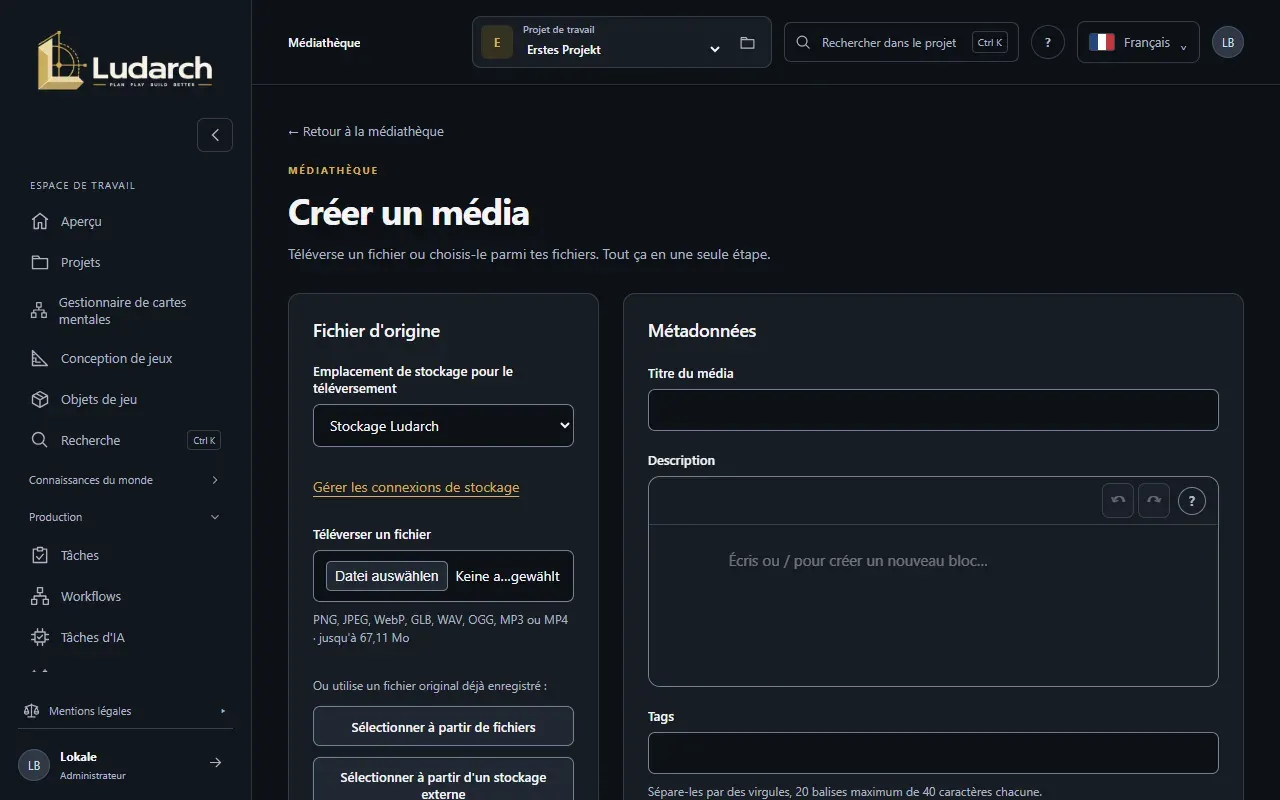Click into the Description editor area
1280x800 pixels.
click(x=933, y=605)
